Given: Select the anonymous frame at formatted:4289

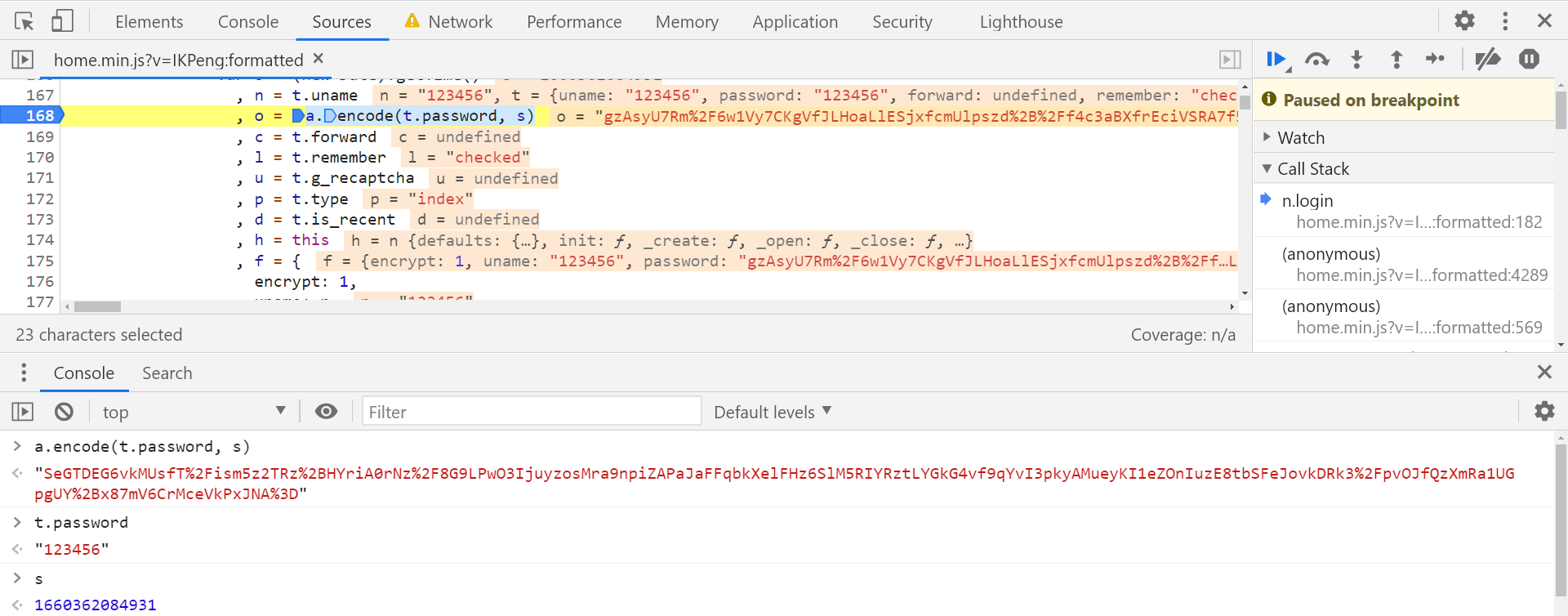Looking at the screenshot, I should [1403, 264].
